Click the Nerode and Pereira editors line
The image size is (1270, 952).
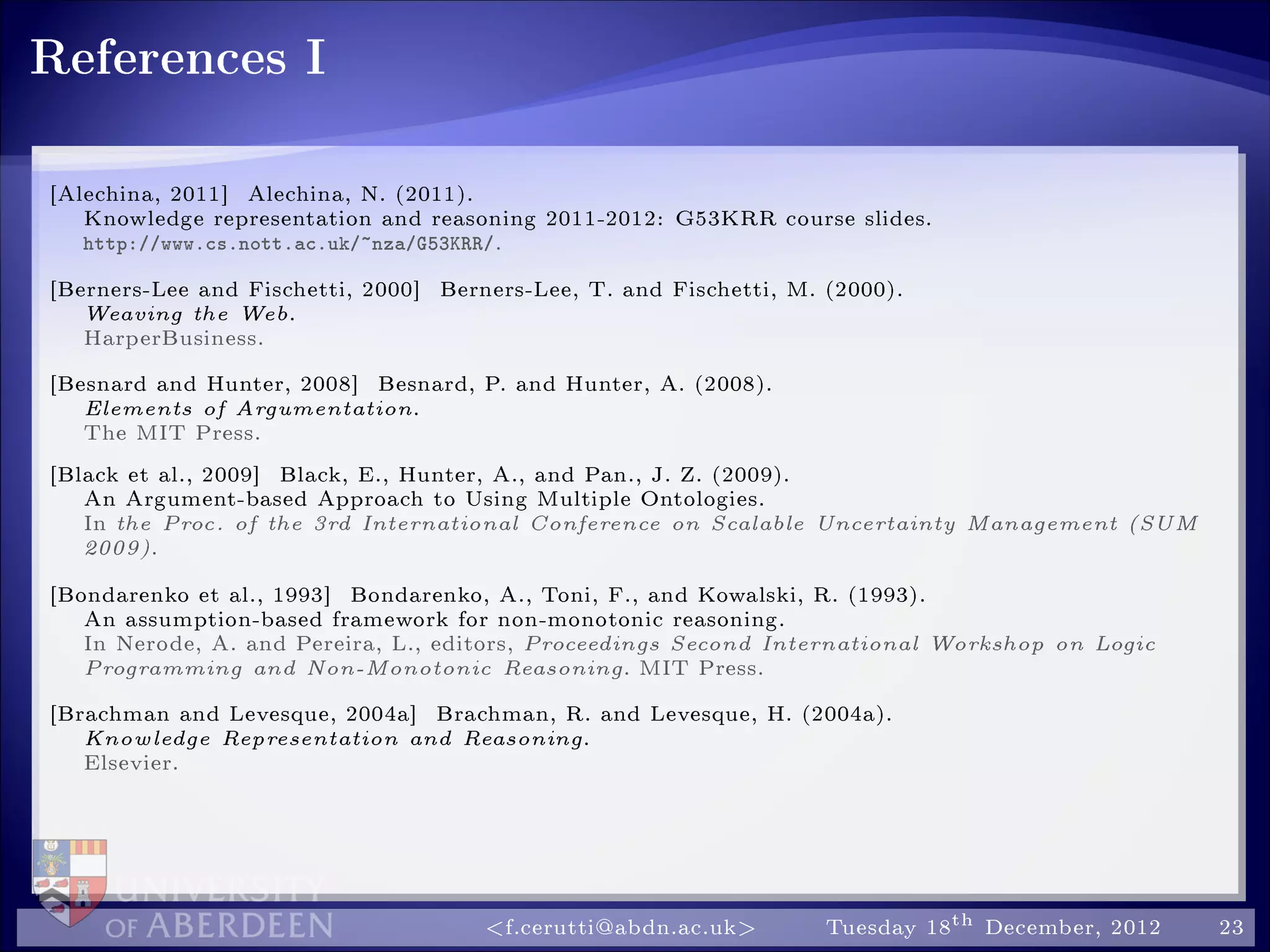tap(619, 645)
